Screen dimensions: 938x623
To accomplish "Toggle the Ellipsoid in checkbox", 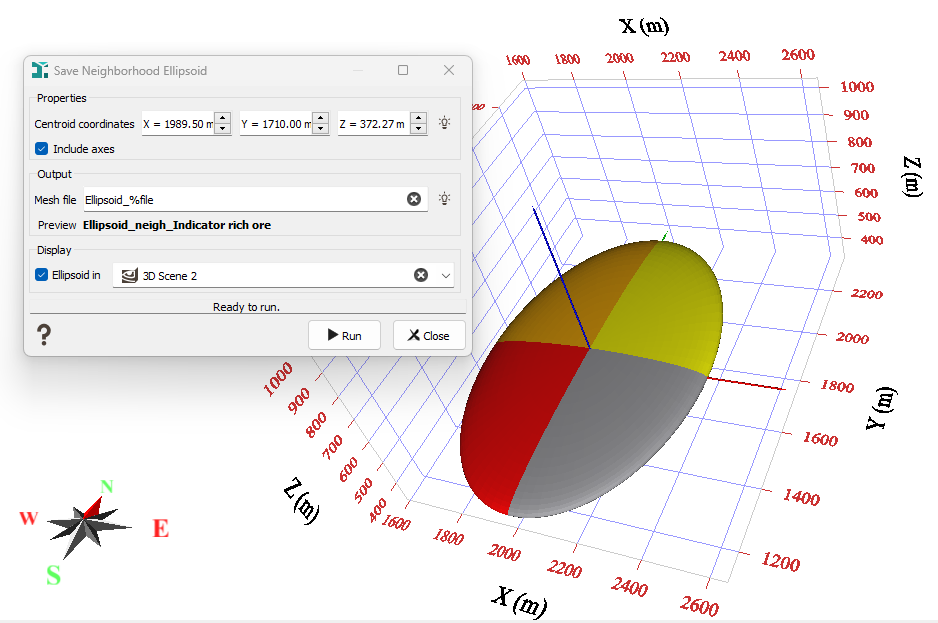I will [x=42, y=275].
